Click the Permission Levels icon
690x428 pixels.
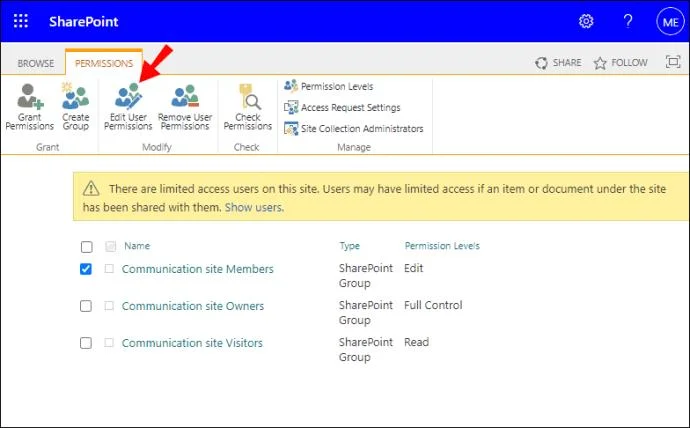(291, 86)
